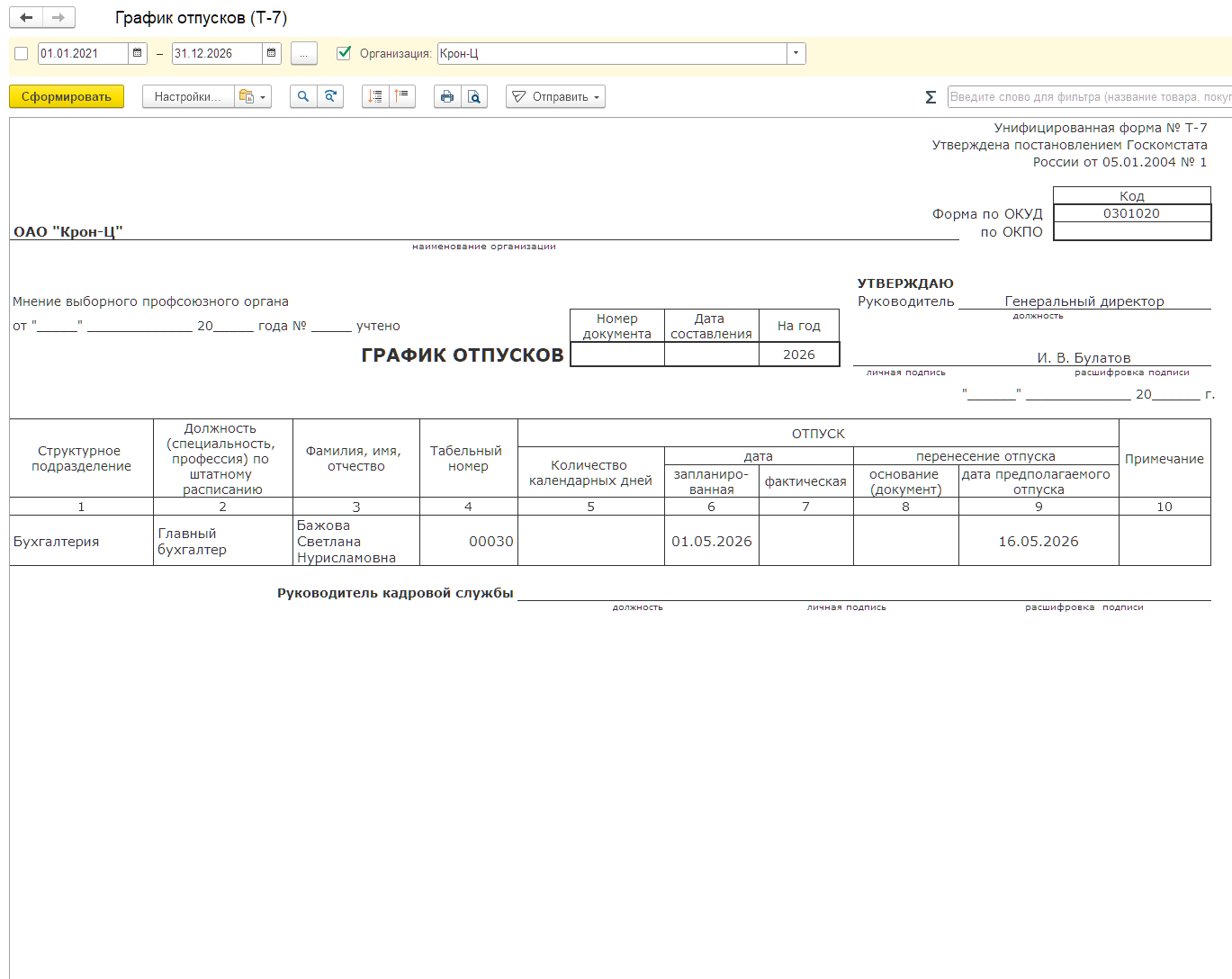The height and width of the screenshot is (979, 1232).
Task: Go back with the left arrow
Action: coord(26,18)
